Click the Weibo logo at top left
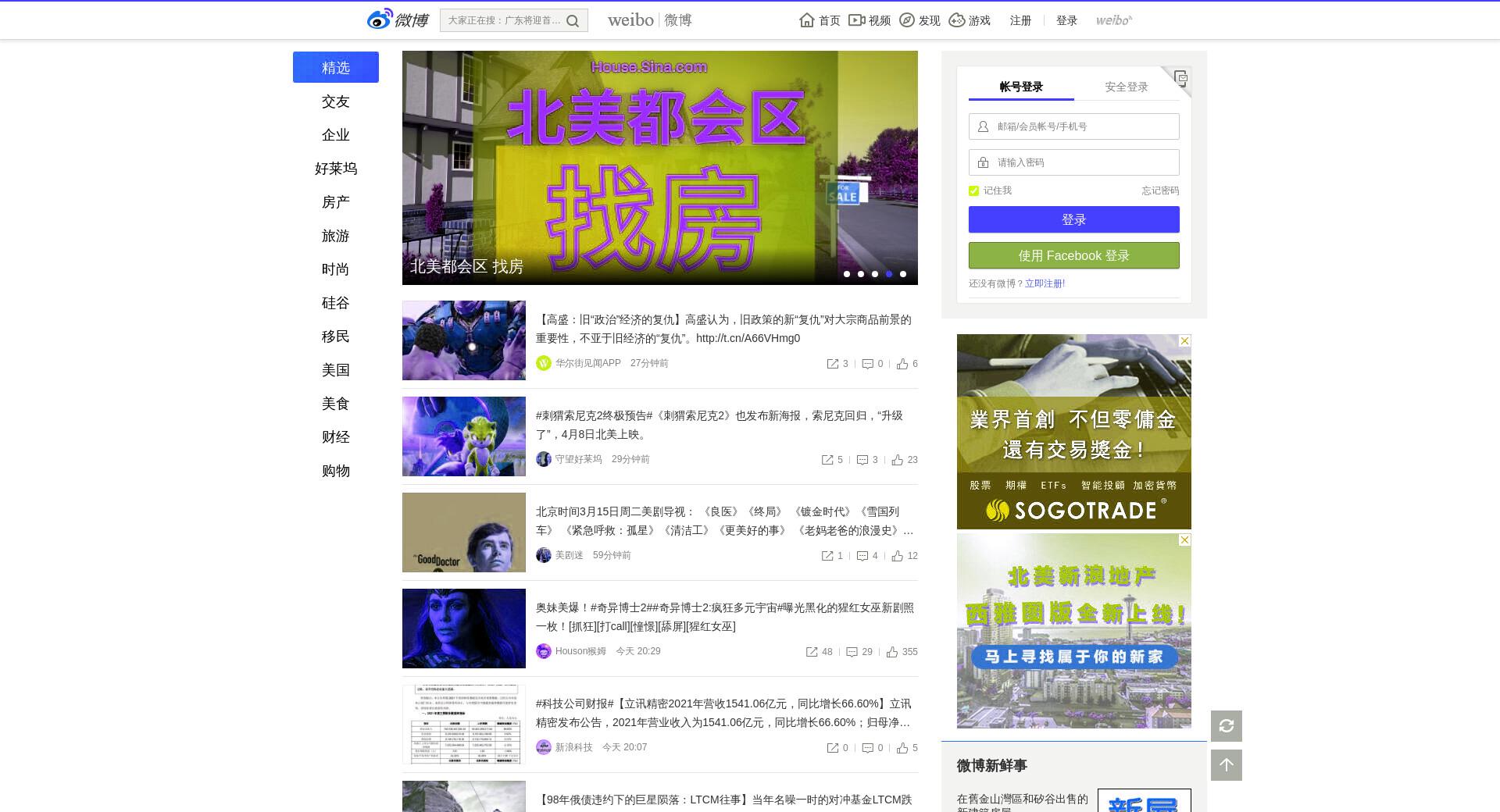Viewport: 1500px width, 812px height. coord(398,20)
